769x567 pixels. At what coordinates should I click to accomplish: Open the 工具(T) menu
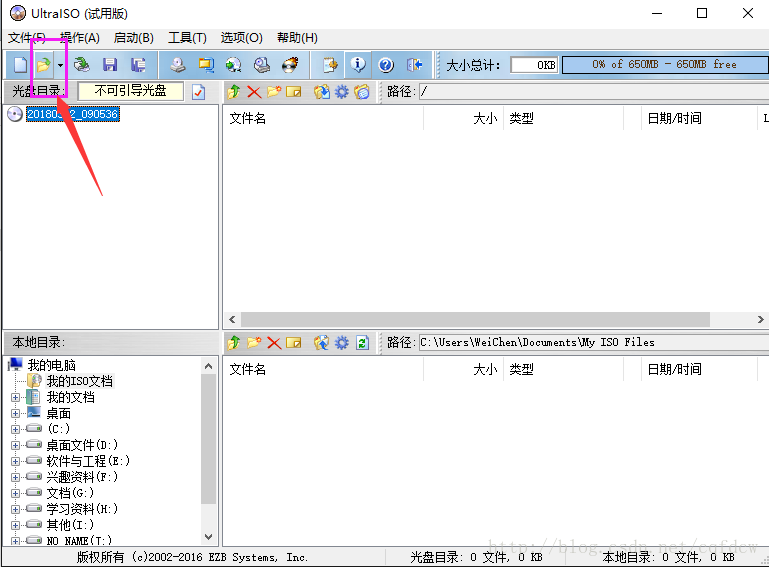187,38
